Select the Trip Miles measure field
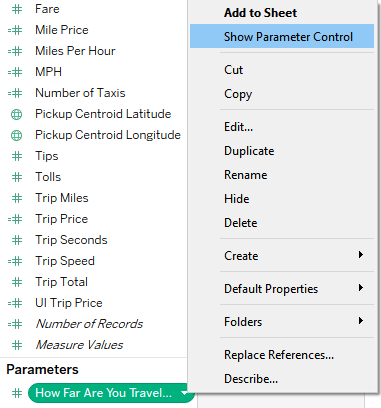The width and height of the screenshot is (381, 408). pyautogui.click(x=62, y=198)
